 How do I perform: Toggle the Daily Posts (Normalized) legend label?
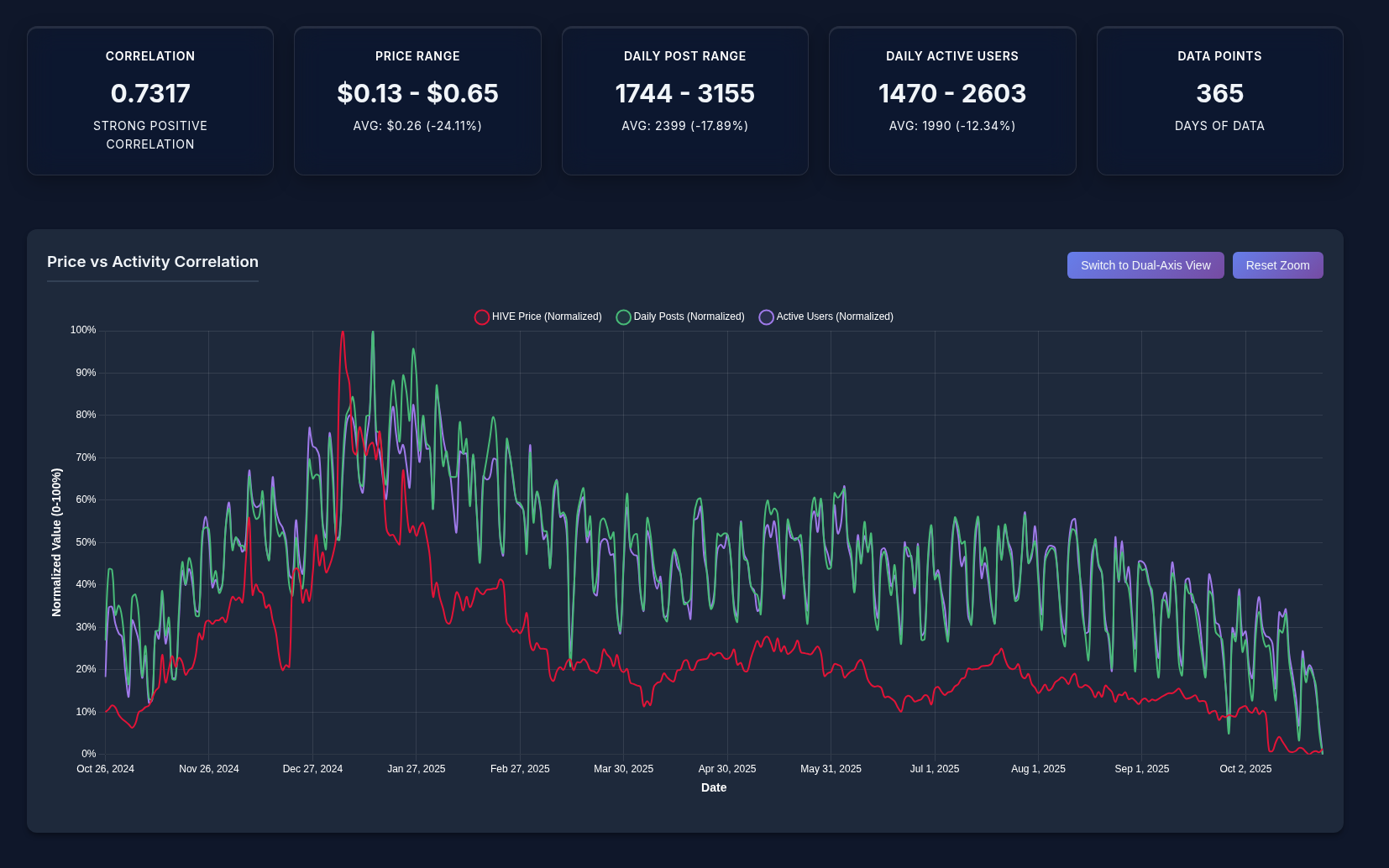[x=689, y=316]
